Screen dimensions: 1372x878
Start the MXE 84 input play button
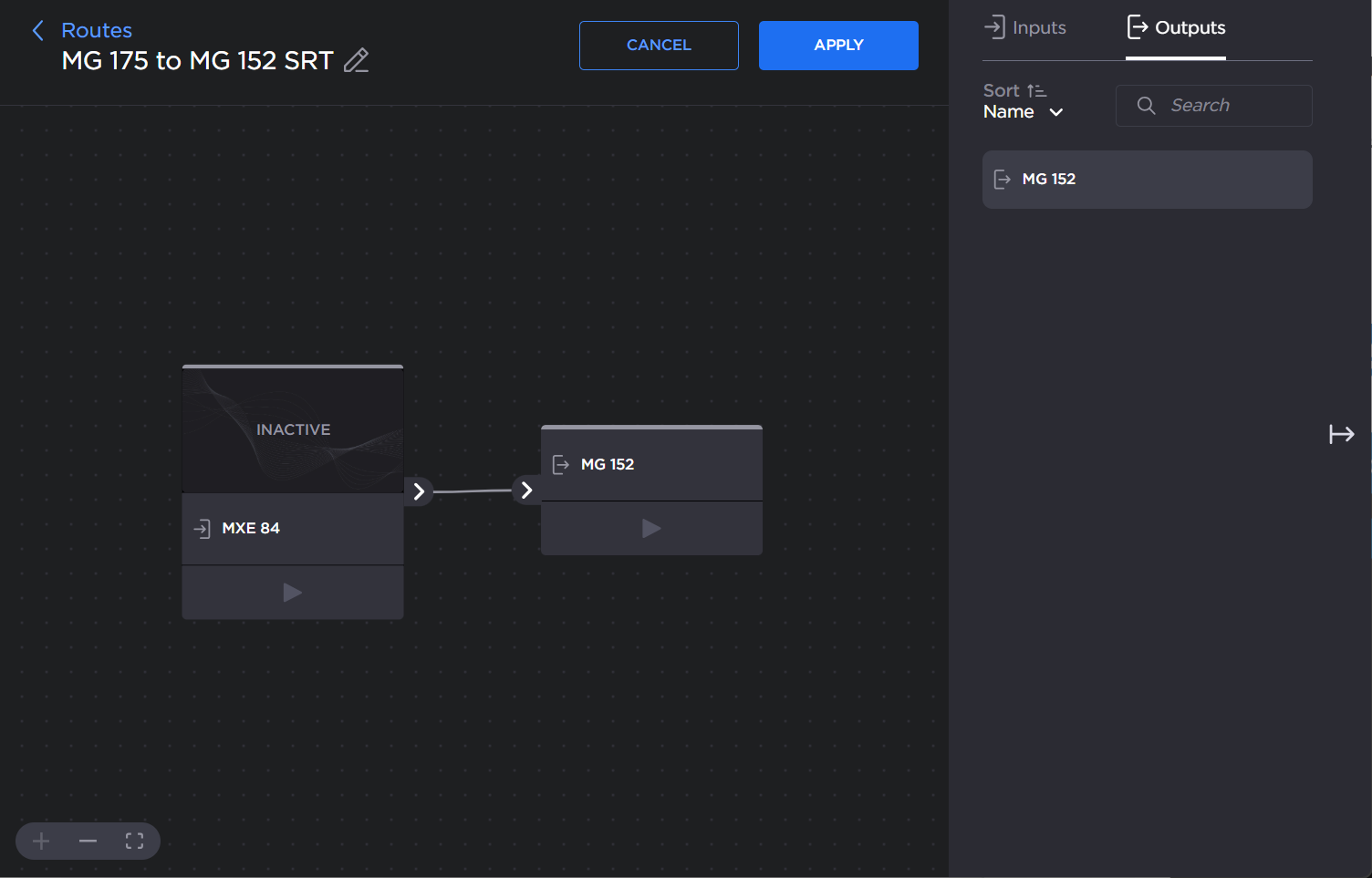pyautogui.click(x=292, y=593)
